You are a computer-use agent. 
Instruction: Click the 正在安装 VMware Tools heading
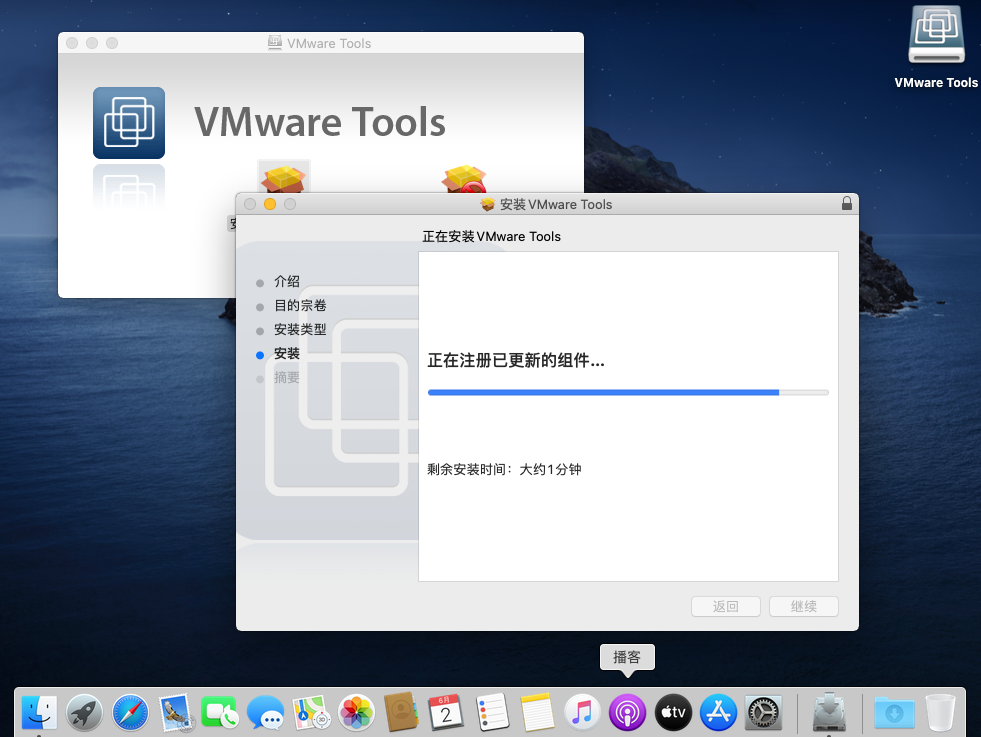tap(491, 236)
